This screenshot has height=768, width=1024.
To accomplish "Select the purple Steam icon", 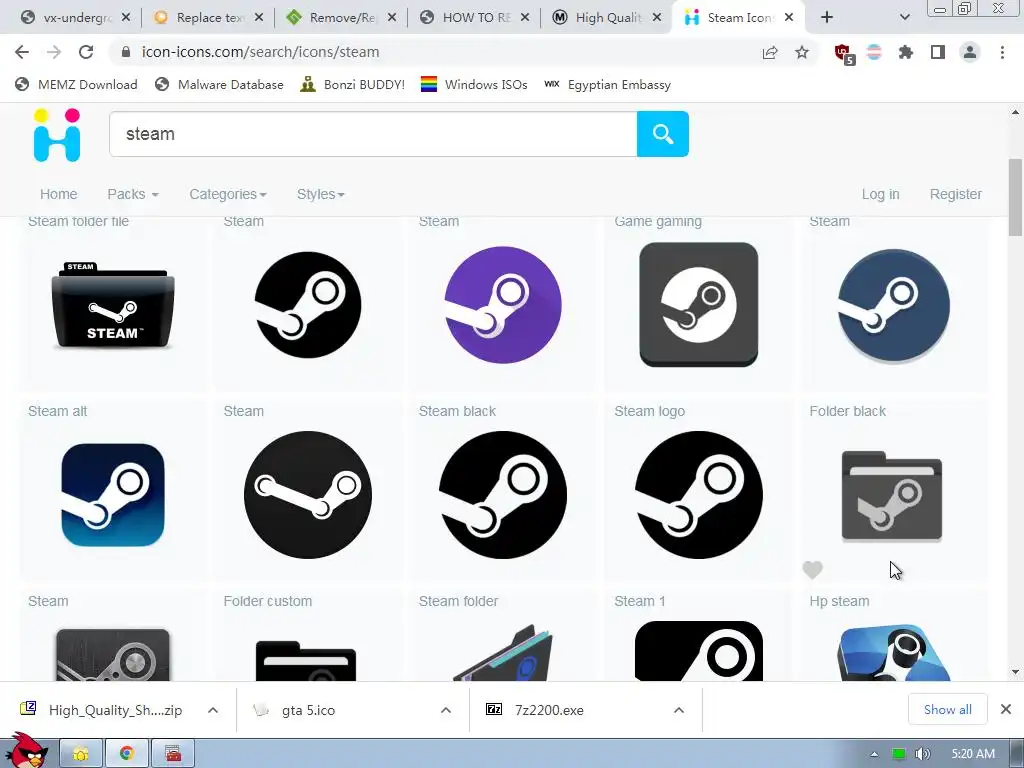I will coord(503,304).
